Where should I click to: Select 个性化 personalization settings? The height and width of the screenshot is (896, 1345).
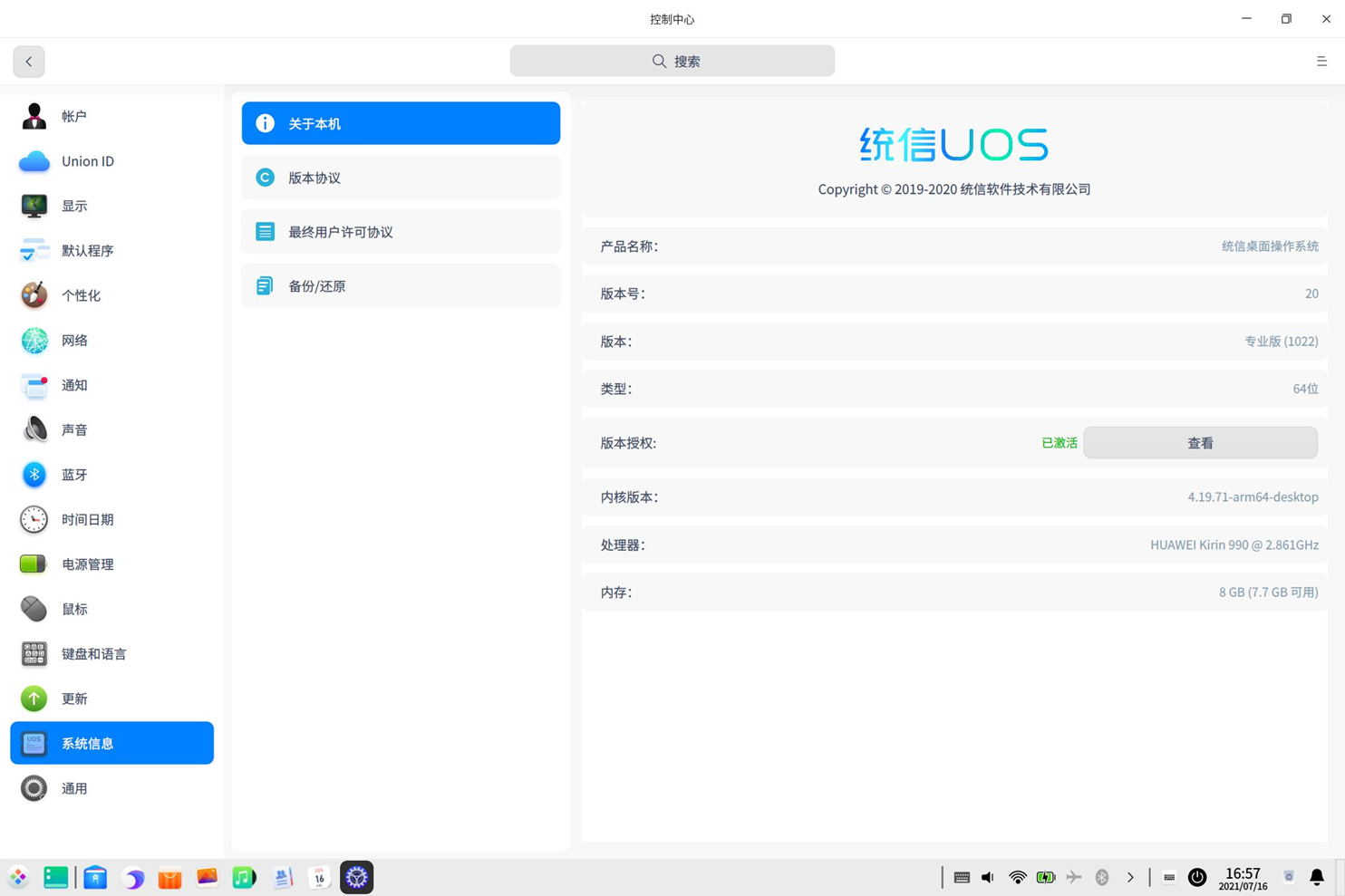111,295
